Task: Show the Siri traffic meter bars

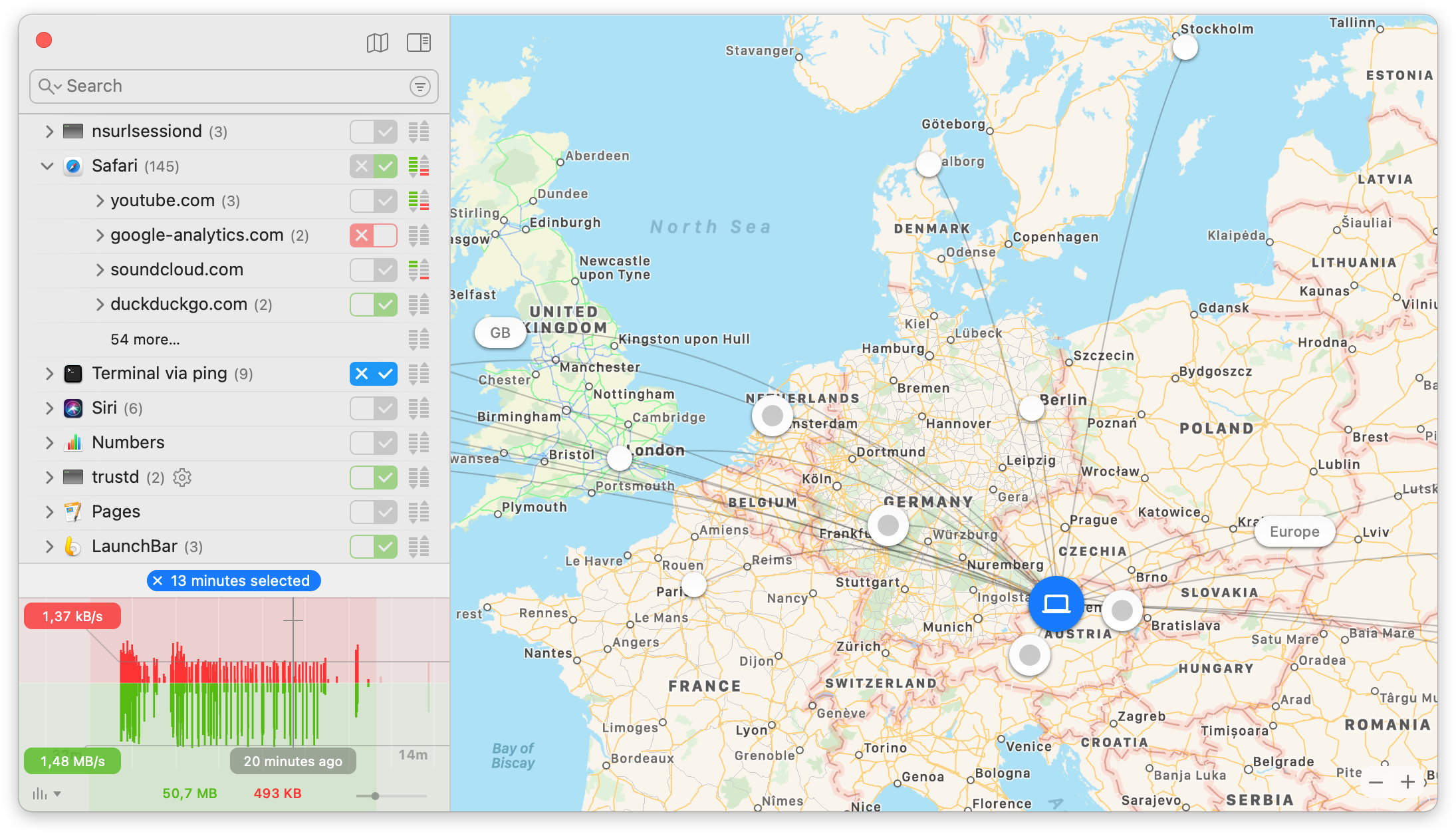Action: (x=419, y=408)
